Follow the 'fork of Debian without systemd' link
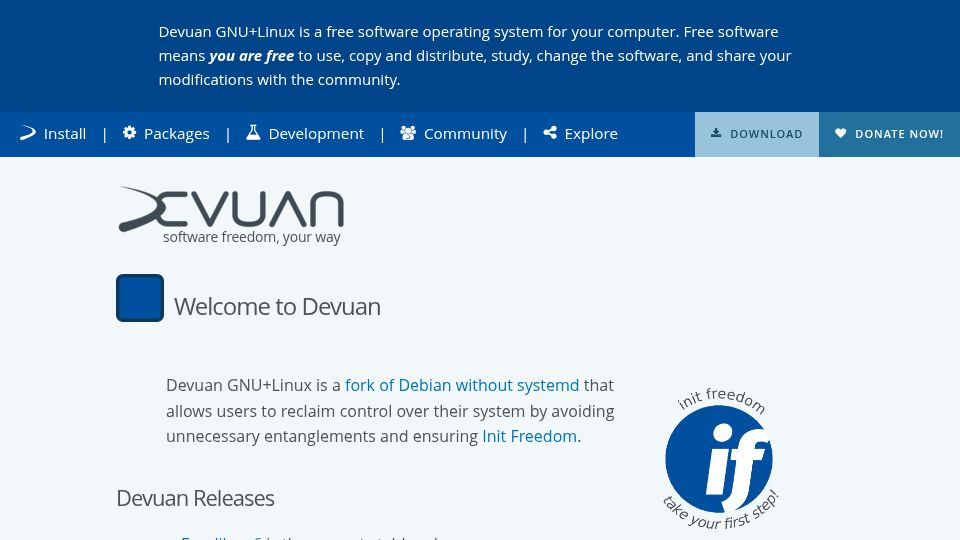The image size is (960, 540). 462,385
